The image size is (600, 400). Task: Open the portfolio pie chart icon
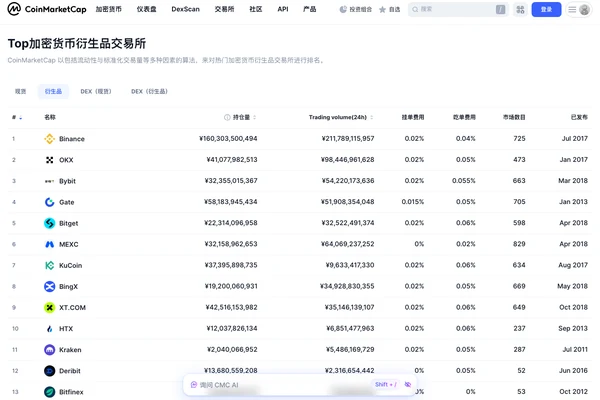pyautogui.click(x=343, y=10)
